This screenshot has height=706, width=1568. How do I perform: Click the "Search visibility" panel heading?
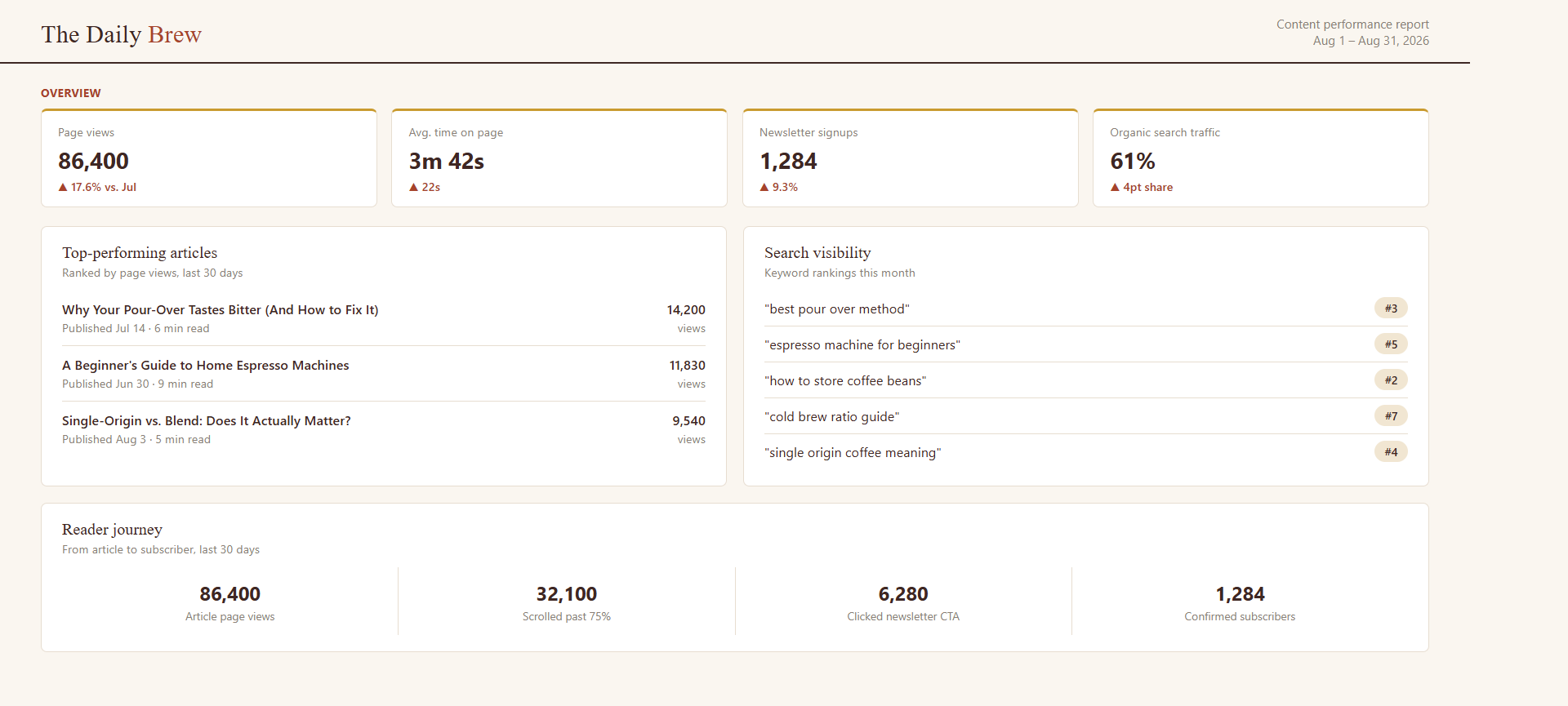817,253
